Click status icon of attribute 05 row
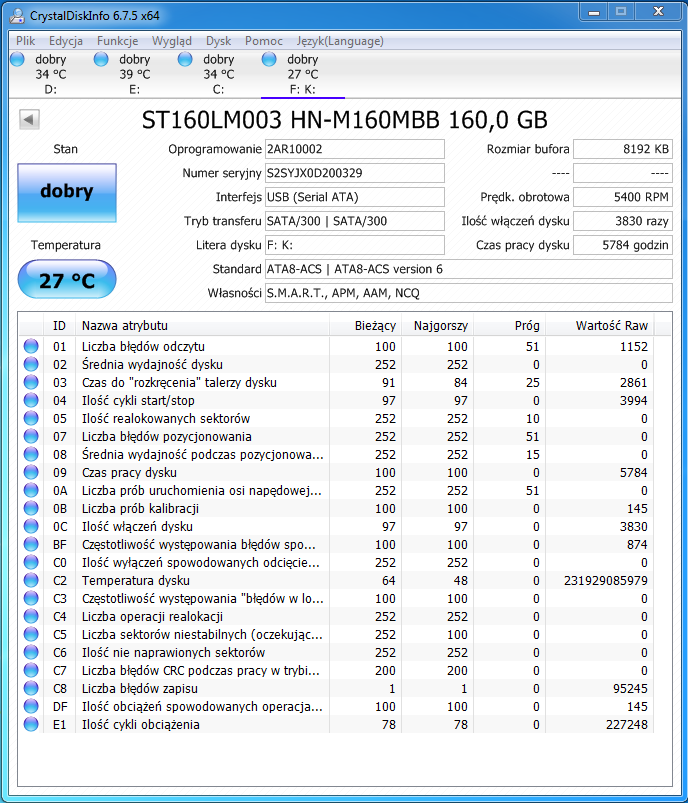 pyautogui.click(x=31, y=418)
